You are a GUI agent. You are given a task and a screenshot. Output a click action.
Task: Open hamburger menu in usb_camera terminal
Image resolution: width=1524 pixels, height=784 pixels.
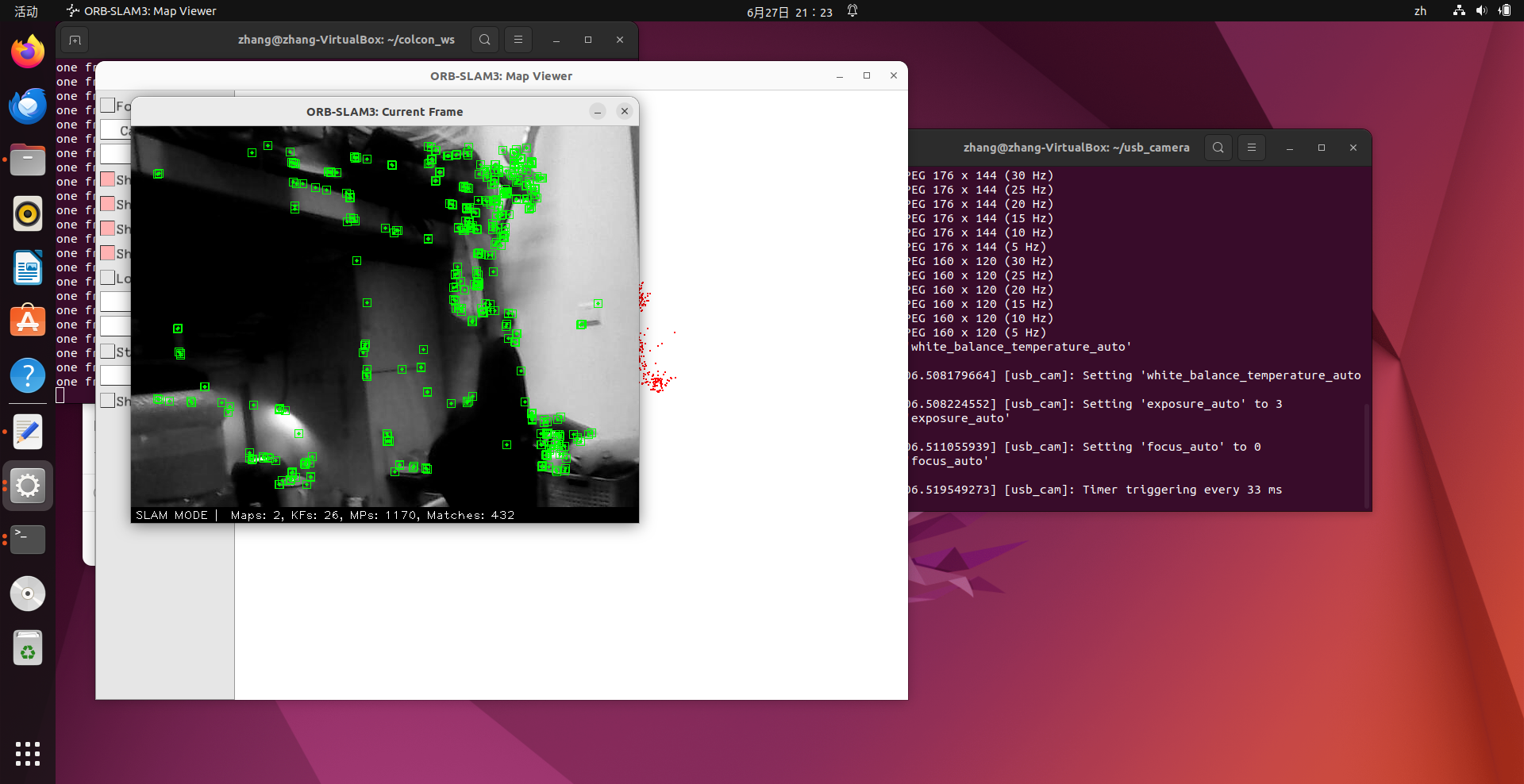click(1252, 148)
